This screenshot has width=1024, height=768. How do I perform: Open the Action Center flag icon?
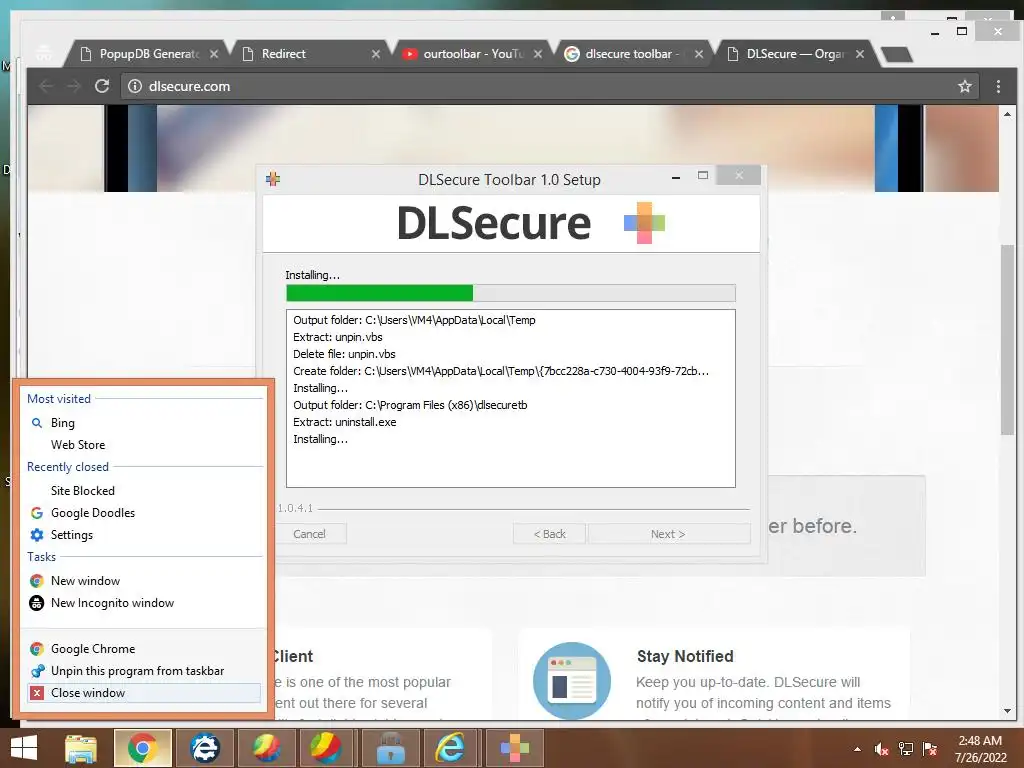click(930, 749)
